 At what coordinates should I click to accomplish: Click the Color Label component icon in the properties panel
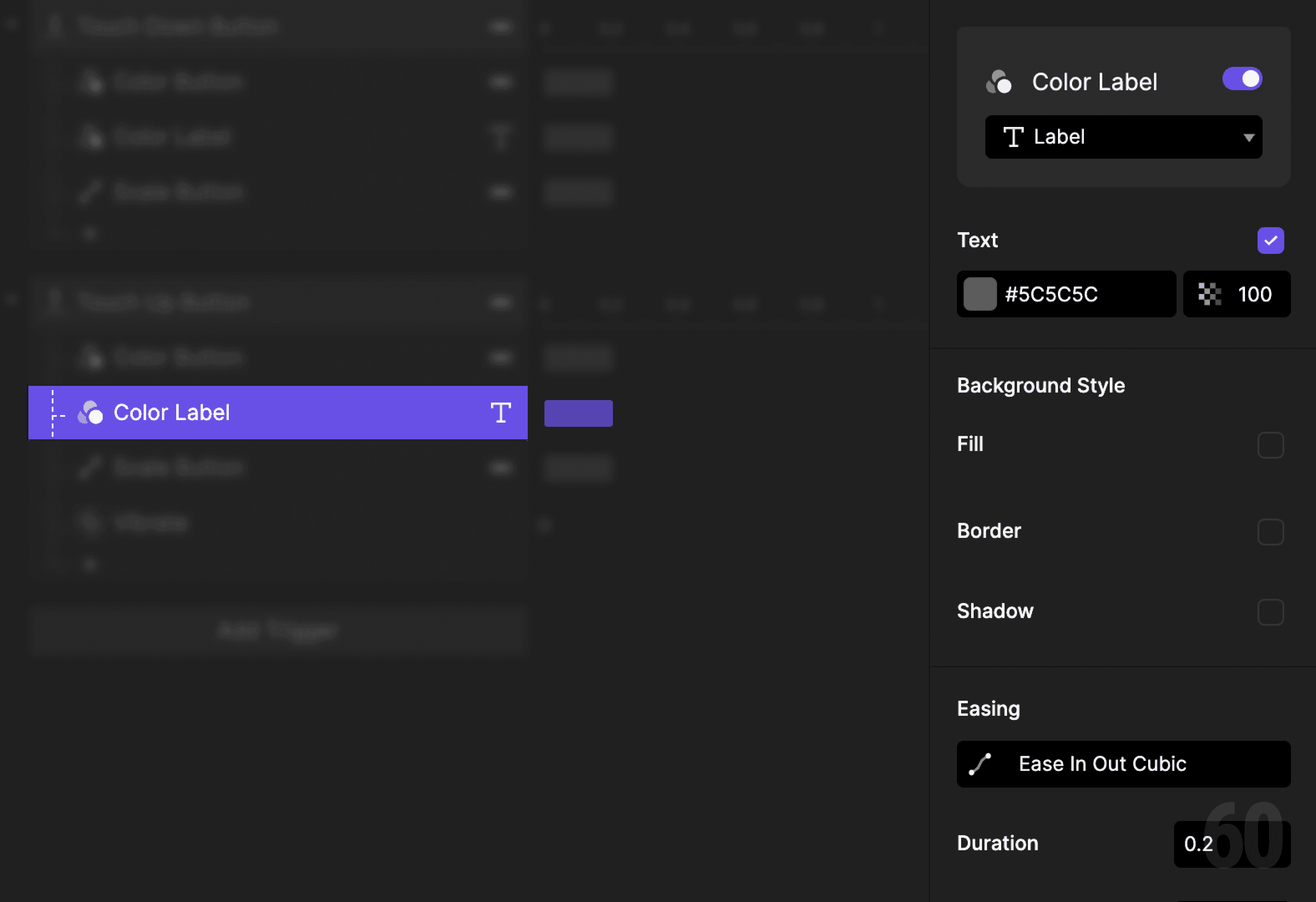1000,81
